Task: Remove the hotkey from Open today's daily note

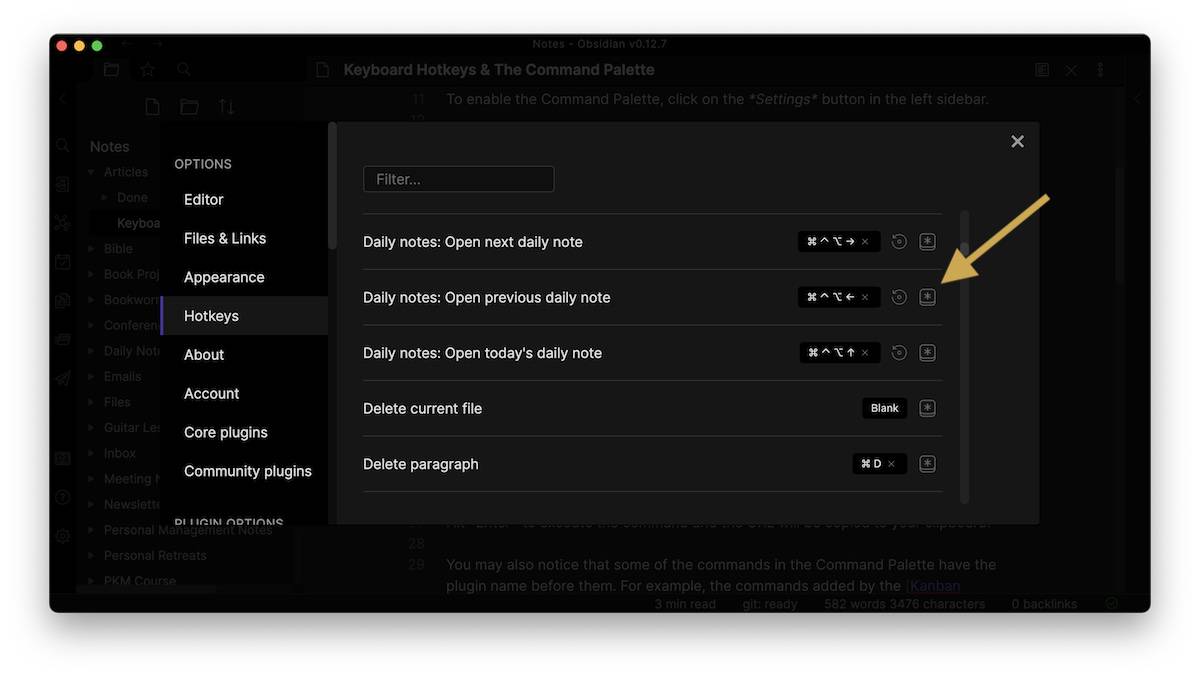Action: [865, 353]
